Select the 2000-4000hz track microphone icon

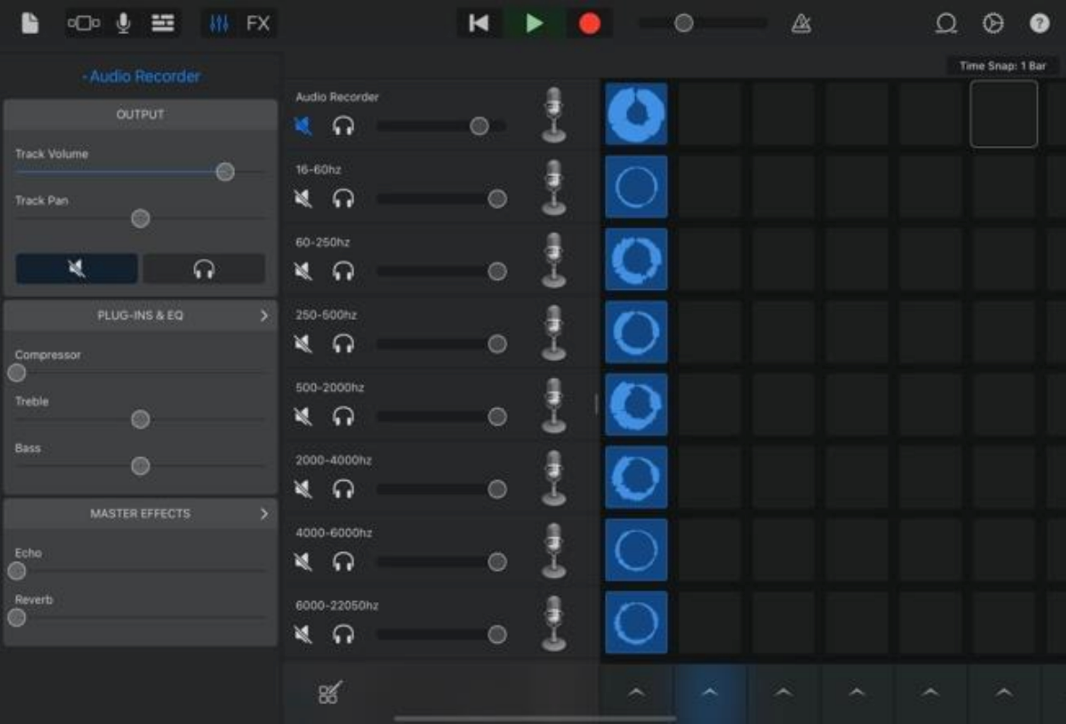554,478
